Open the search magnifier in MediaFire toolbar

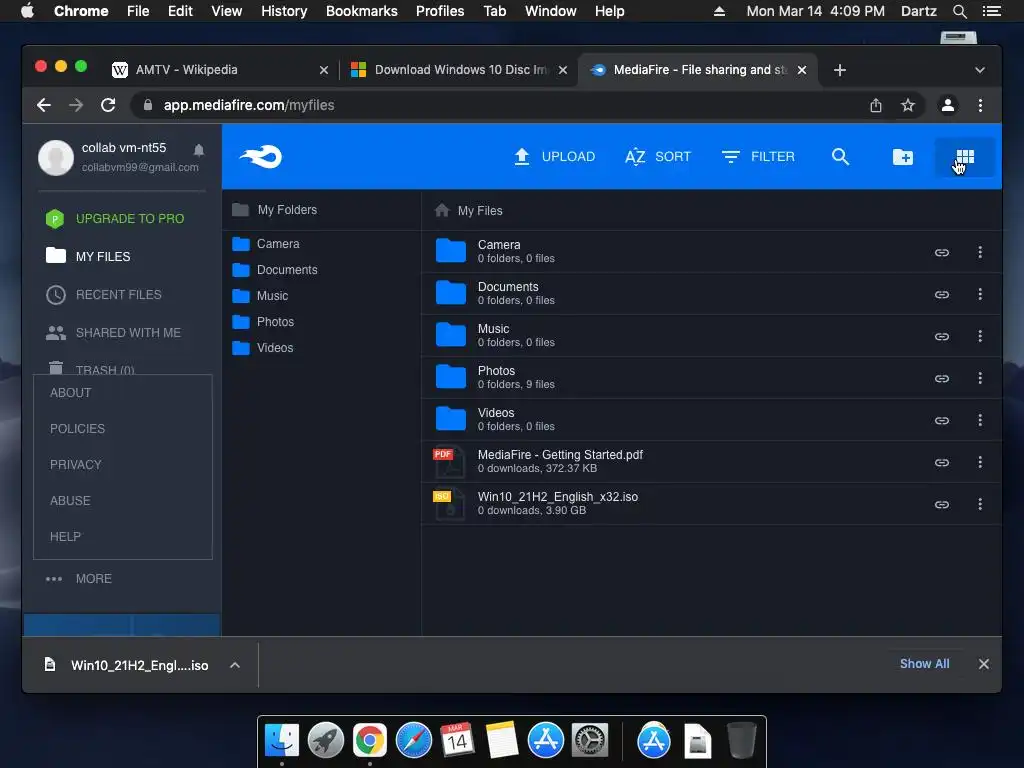click(x=840, y=157)
